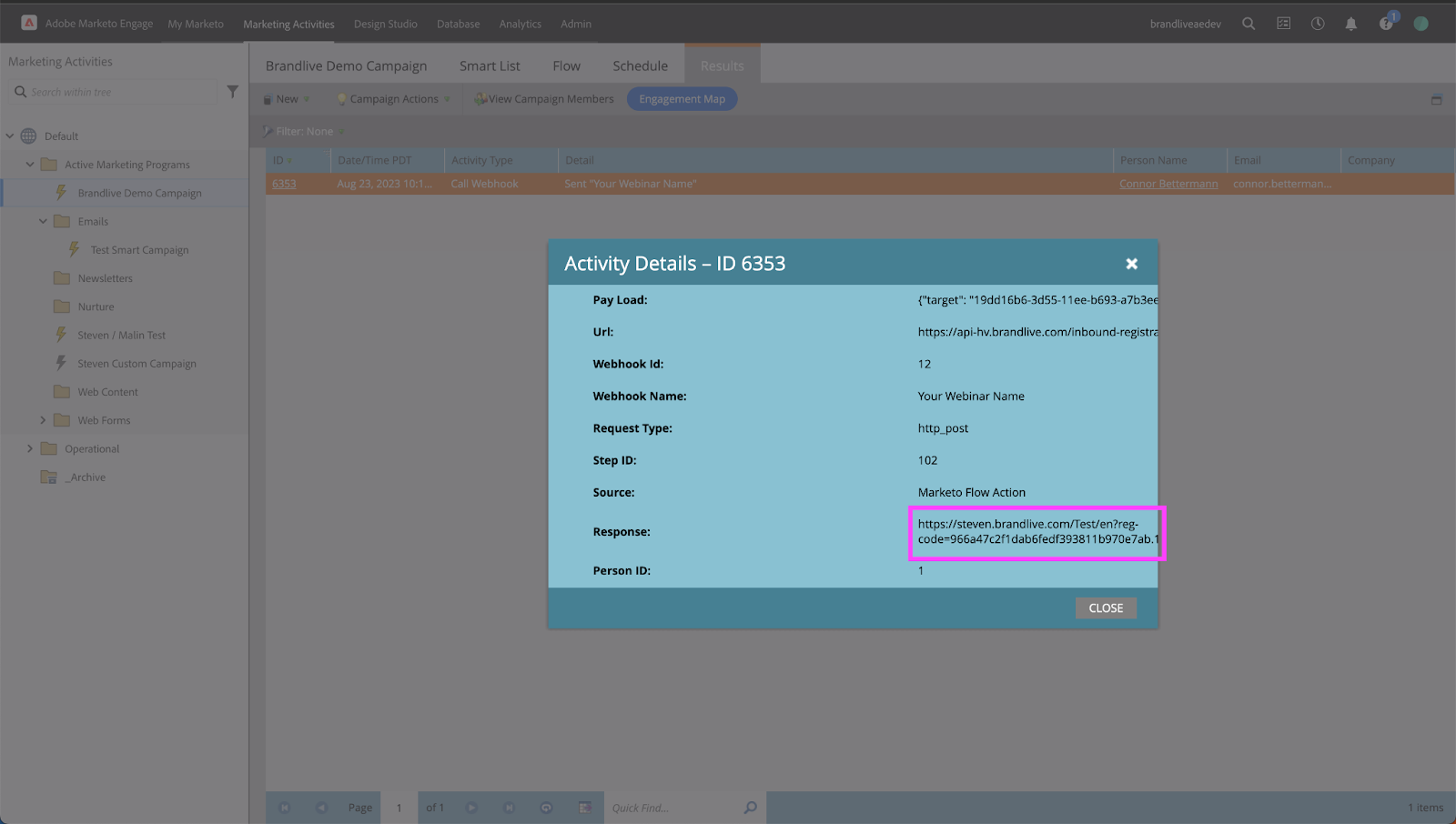Select Steven / Malin Test in tree
Screen dimensions: 1456x824
121,335
